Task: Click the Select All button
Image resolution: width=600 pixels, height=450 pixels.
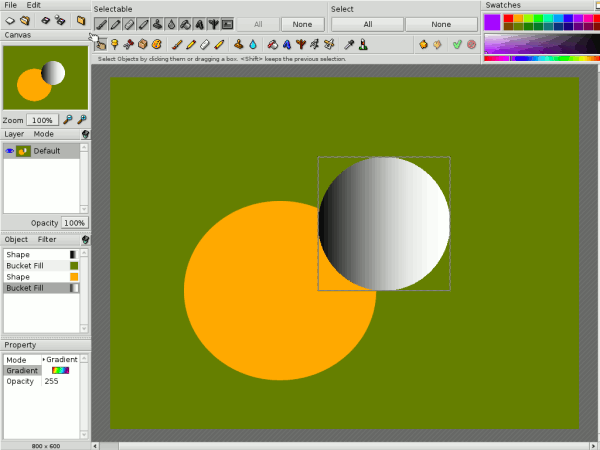Action: point(367,23)
